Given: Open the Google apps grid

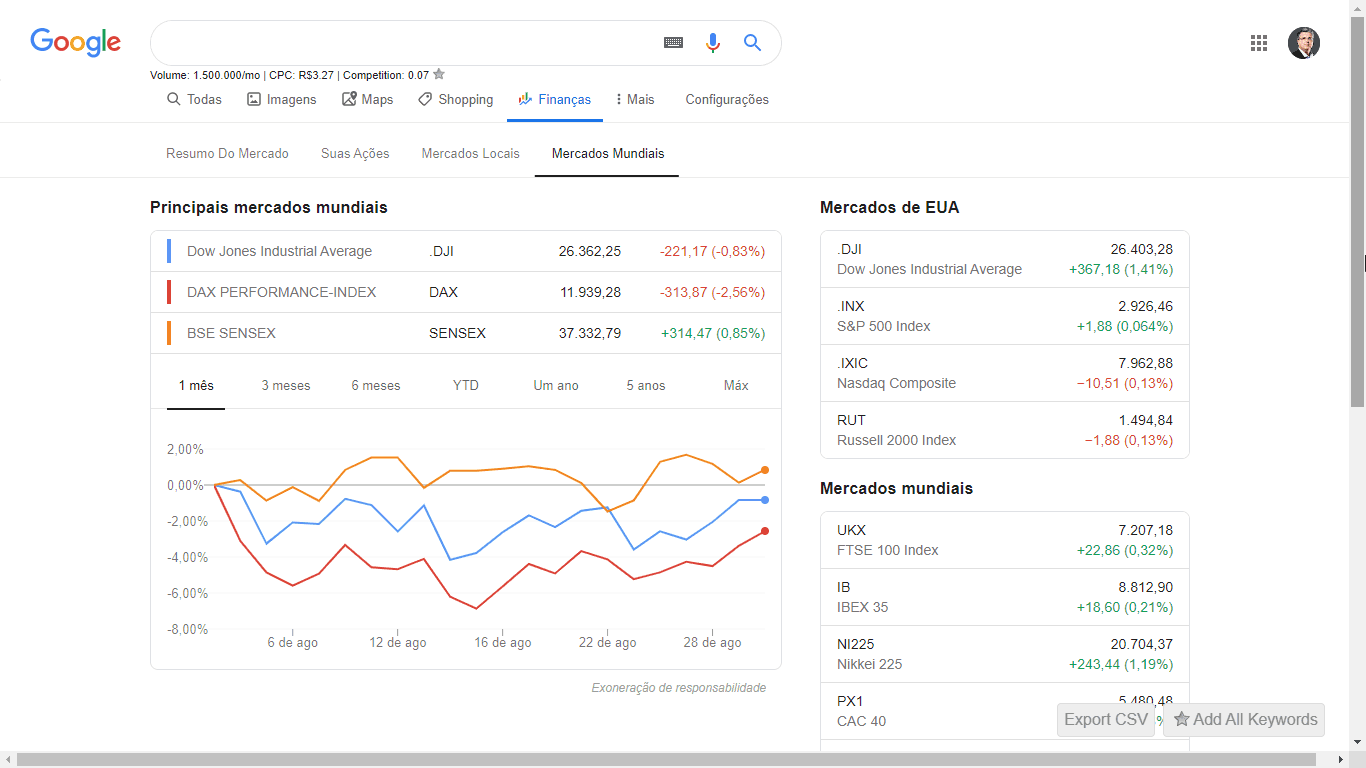Looking at the screenshot, I should 1259,43.
